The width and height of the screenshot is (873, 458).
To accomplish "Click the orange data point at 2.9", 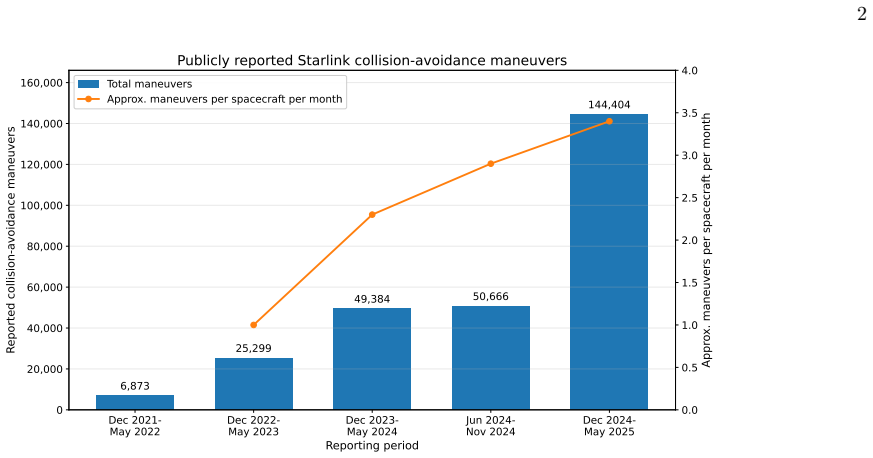I will 491,164.
